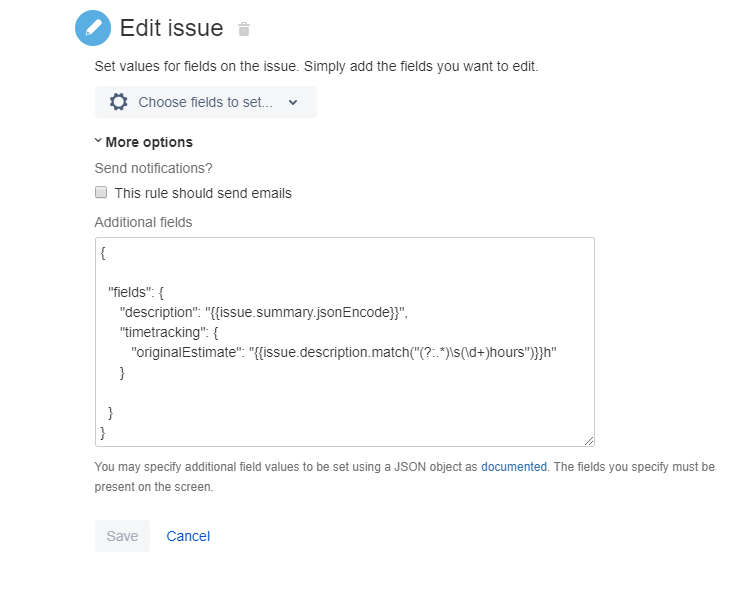Viewport: 735px width, 593px height.
Task: Open the 'Choose fields to set...' dropdown
Action: click(x=206, y=102)
